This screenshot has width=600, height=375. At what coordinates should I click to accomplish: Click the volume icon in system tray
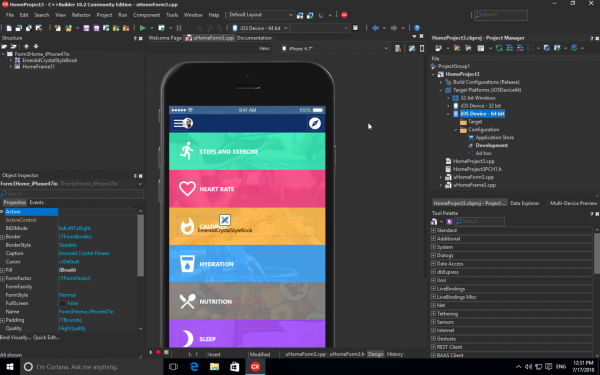tap(528, 367)
